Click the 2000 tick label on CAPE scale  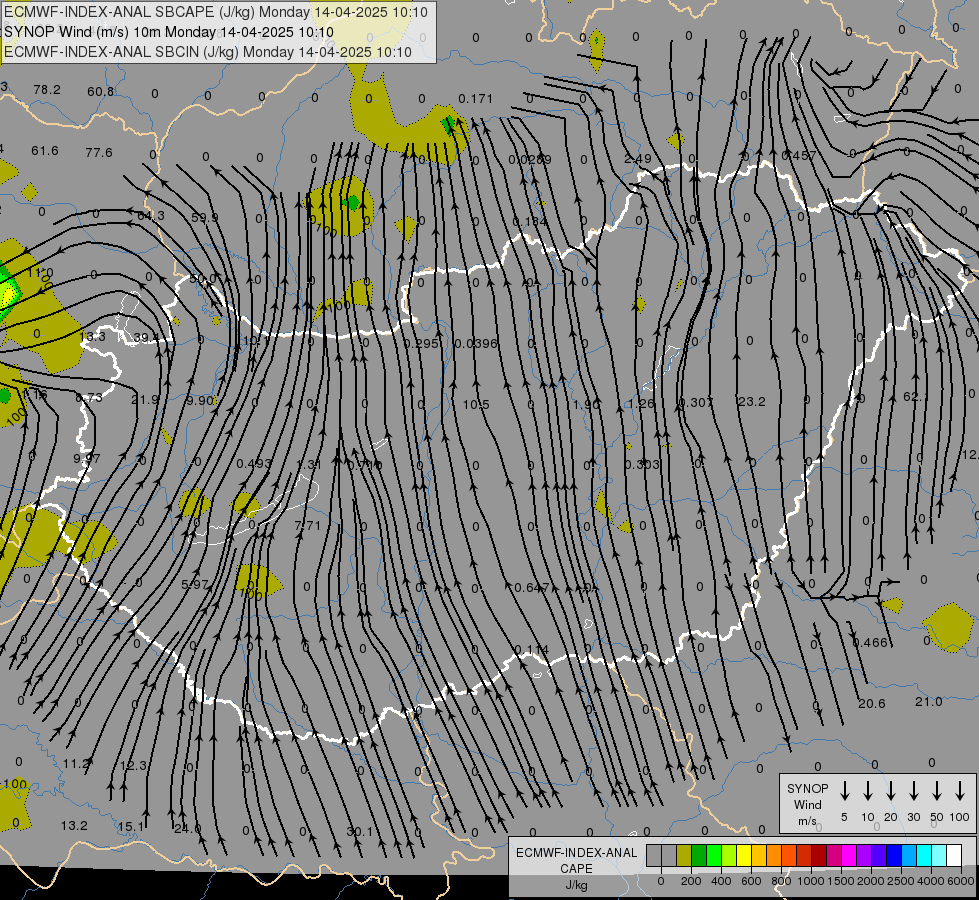[x=871, y=881]
